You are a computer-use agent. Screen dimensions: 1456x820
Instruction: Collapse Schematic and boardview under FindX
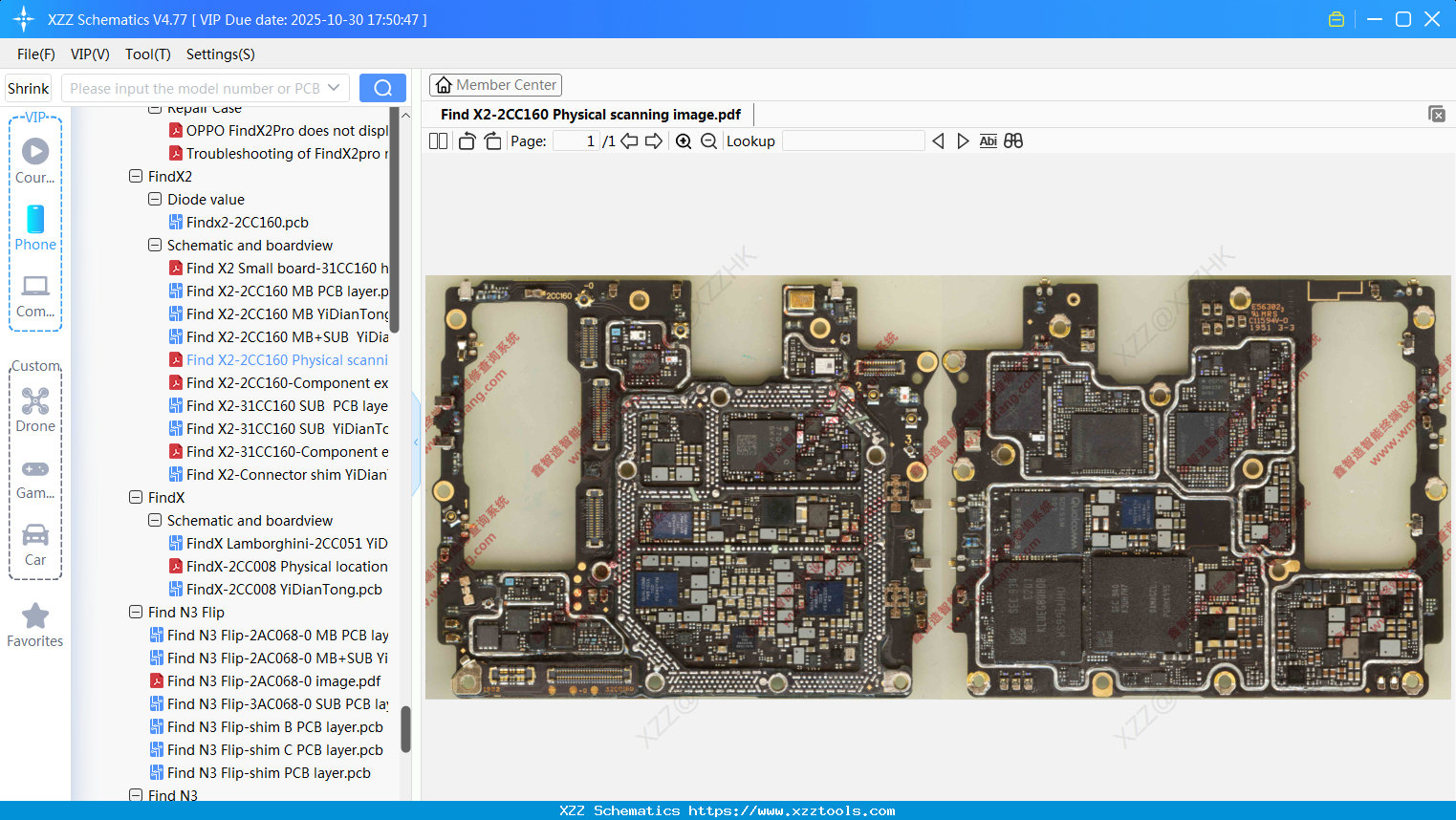point(155,520)
